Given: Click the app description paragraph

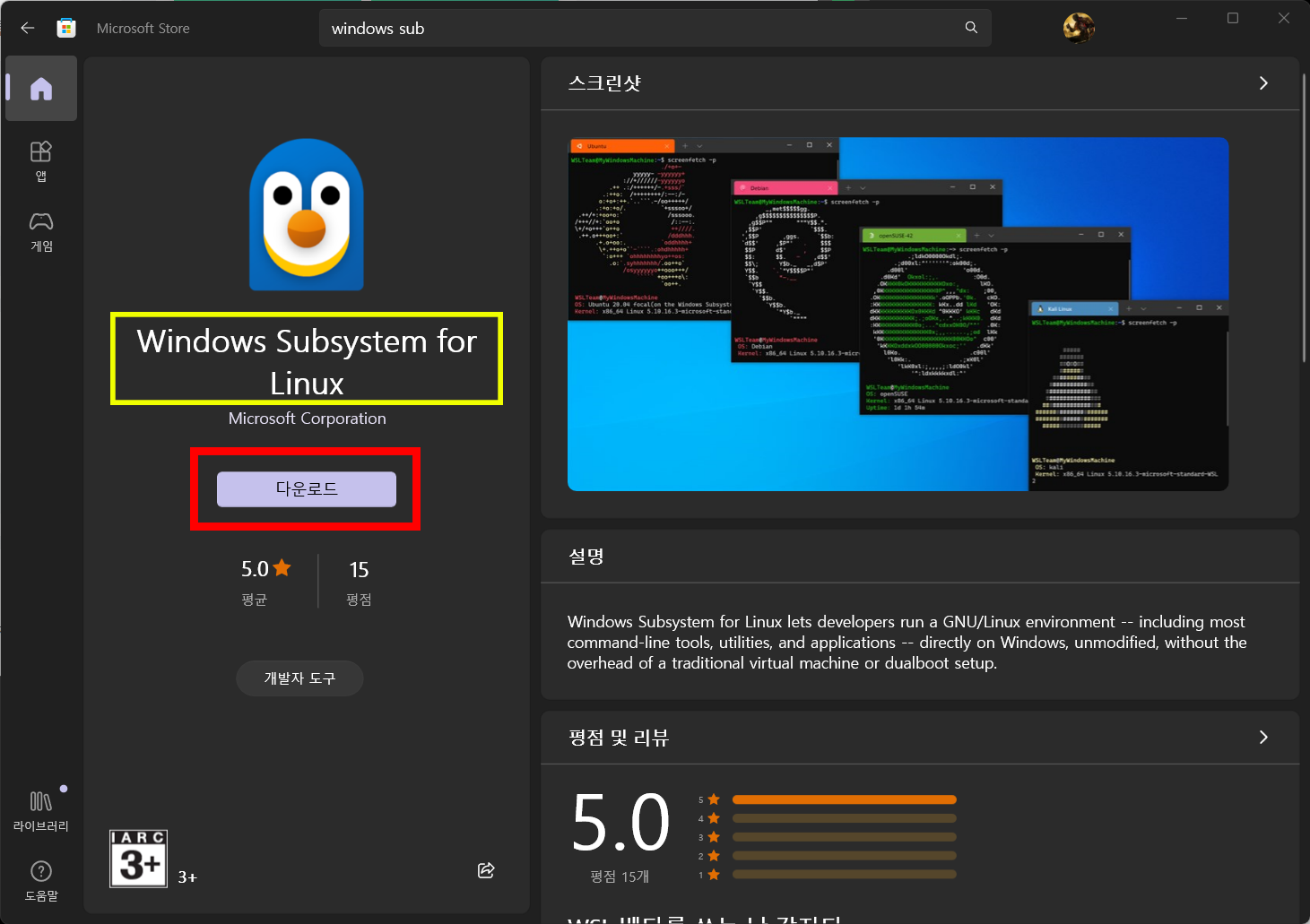Looking at the screenshot, I should point(907,643).
